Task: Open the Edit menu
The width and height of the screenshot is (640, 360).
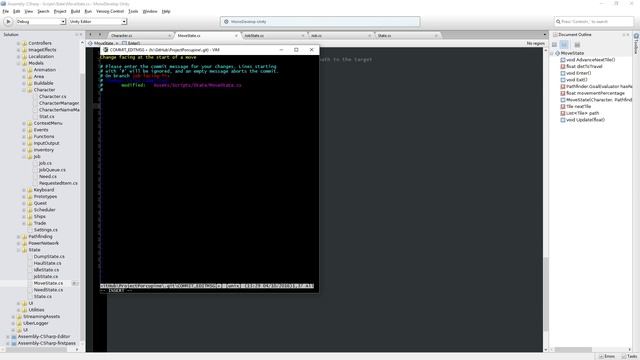Action: coord(17,11)
